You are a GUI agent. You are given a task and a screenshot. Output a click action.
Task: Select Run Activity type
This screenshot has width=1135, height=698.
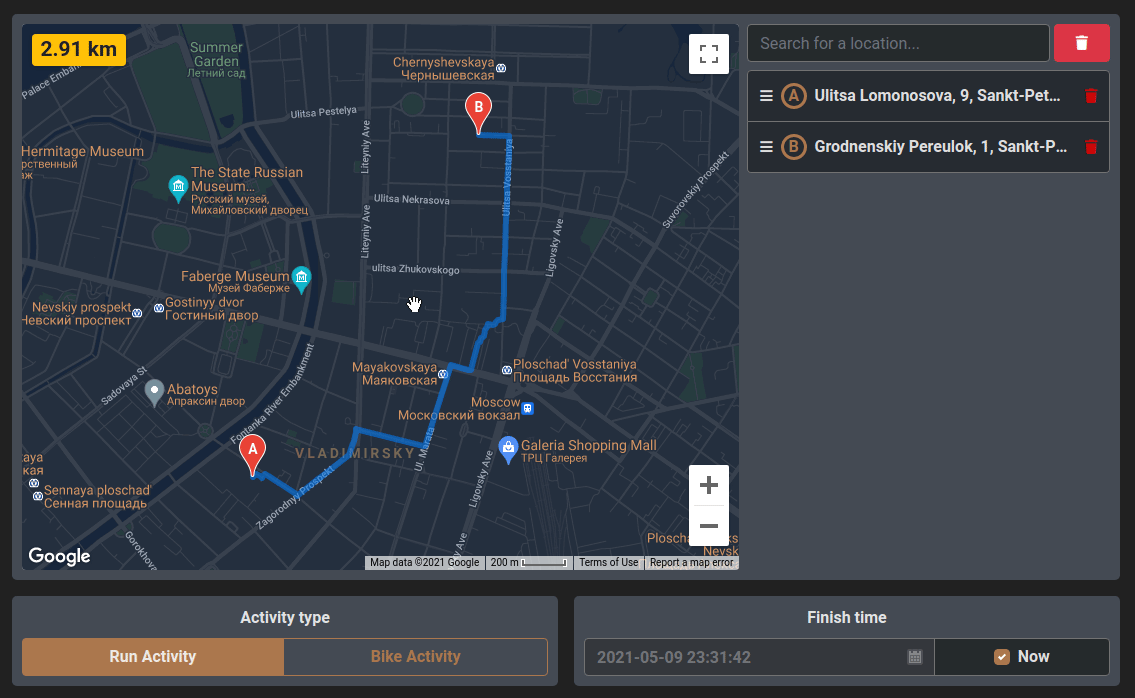click(x=153, y=657)
